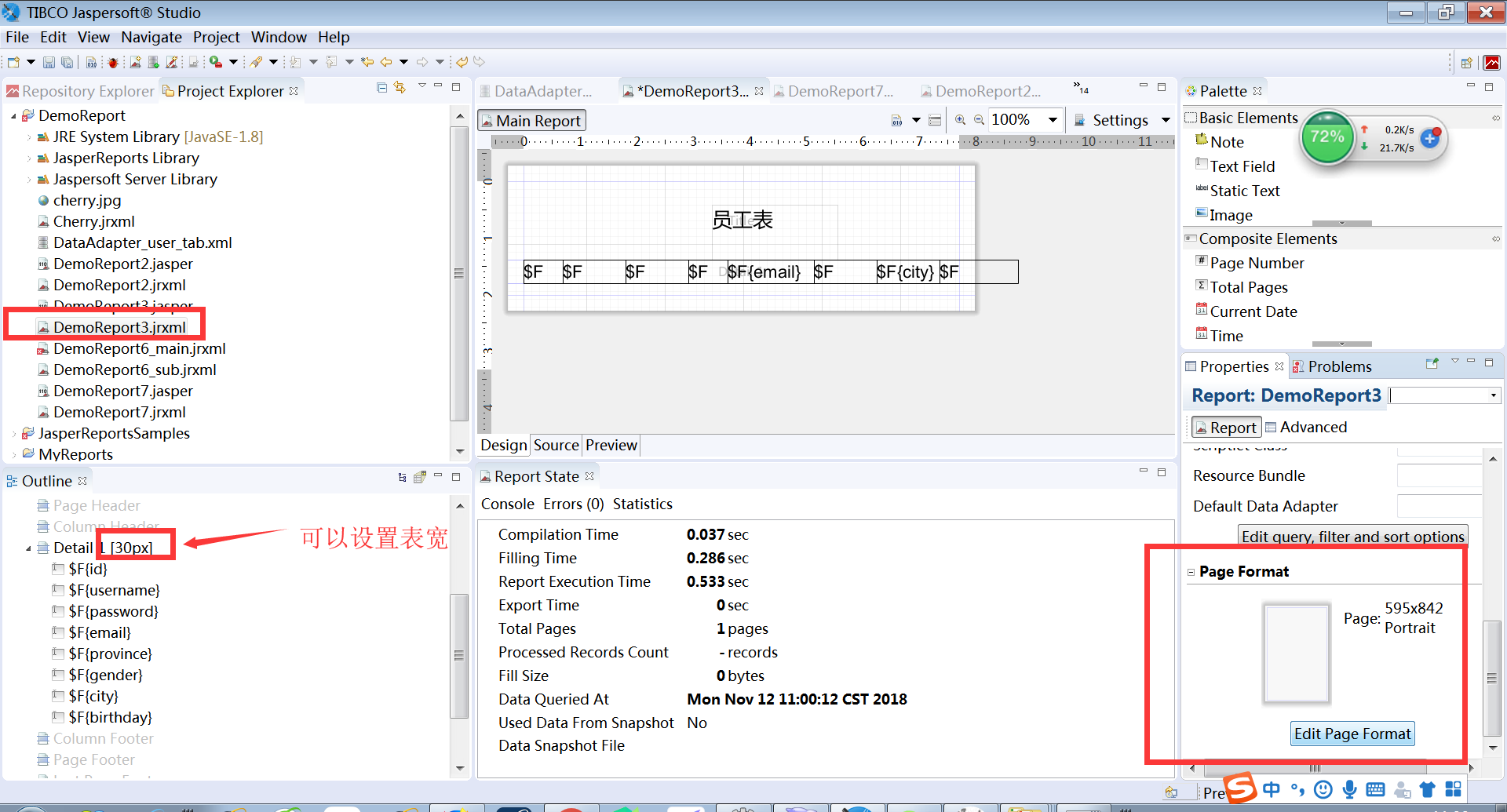
Task: Open the Errors (0) view in Report State
Action: pyautogui.click(x=573, y=504)
